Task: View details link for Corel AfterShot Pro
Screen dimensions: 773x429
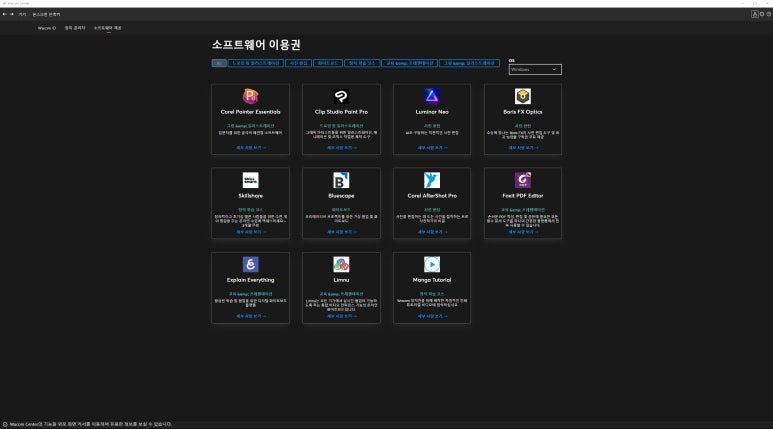Action: [432, 232]
